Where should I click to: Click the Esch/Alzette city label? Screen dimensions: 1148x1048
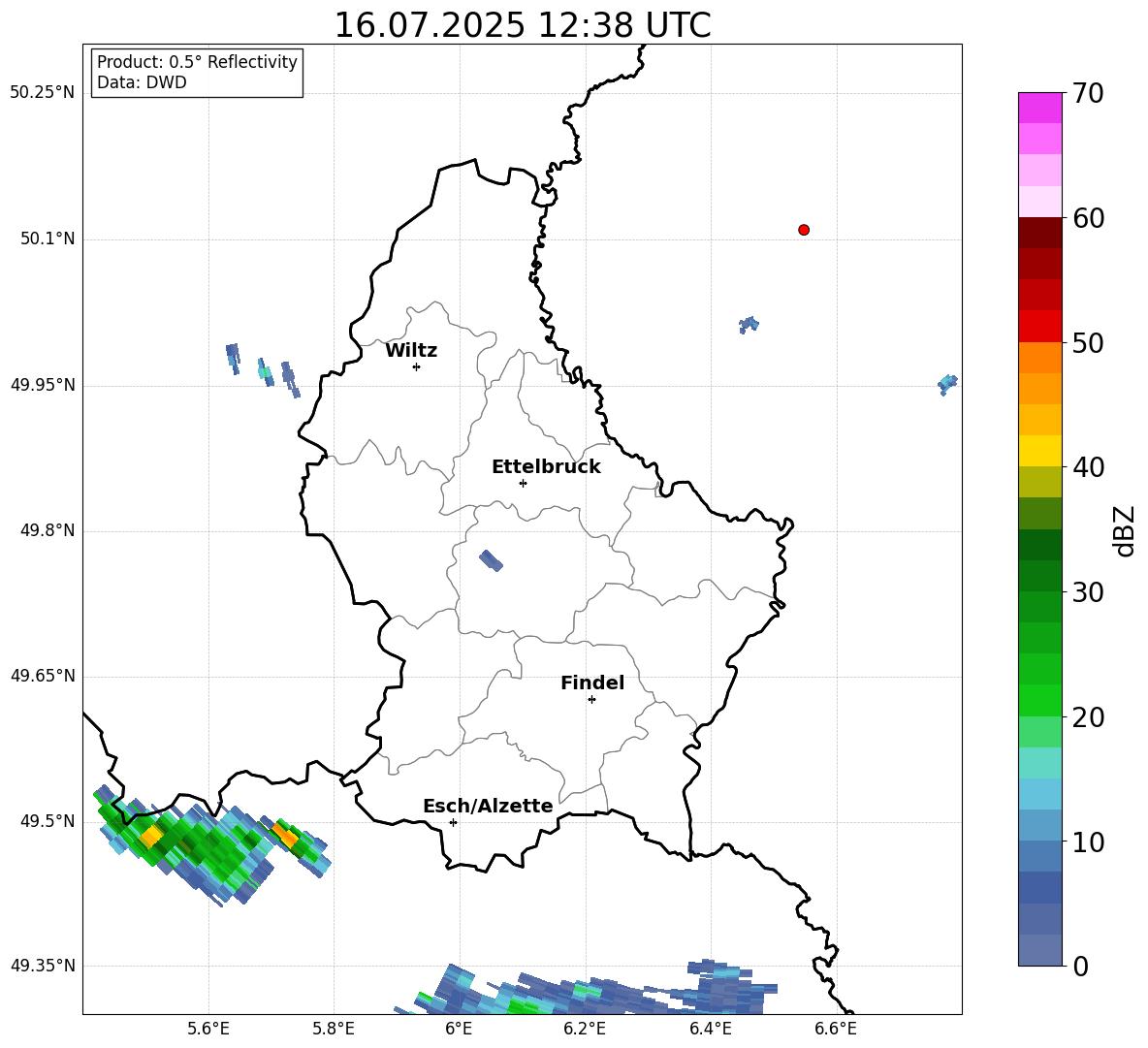point(489,807)
